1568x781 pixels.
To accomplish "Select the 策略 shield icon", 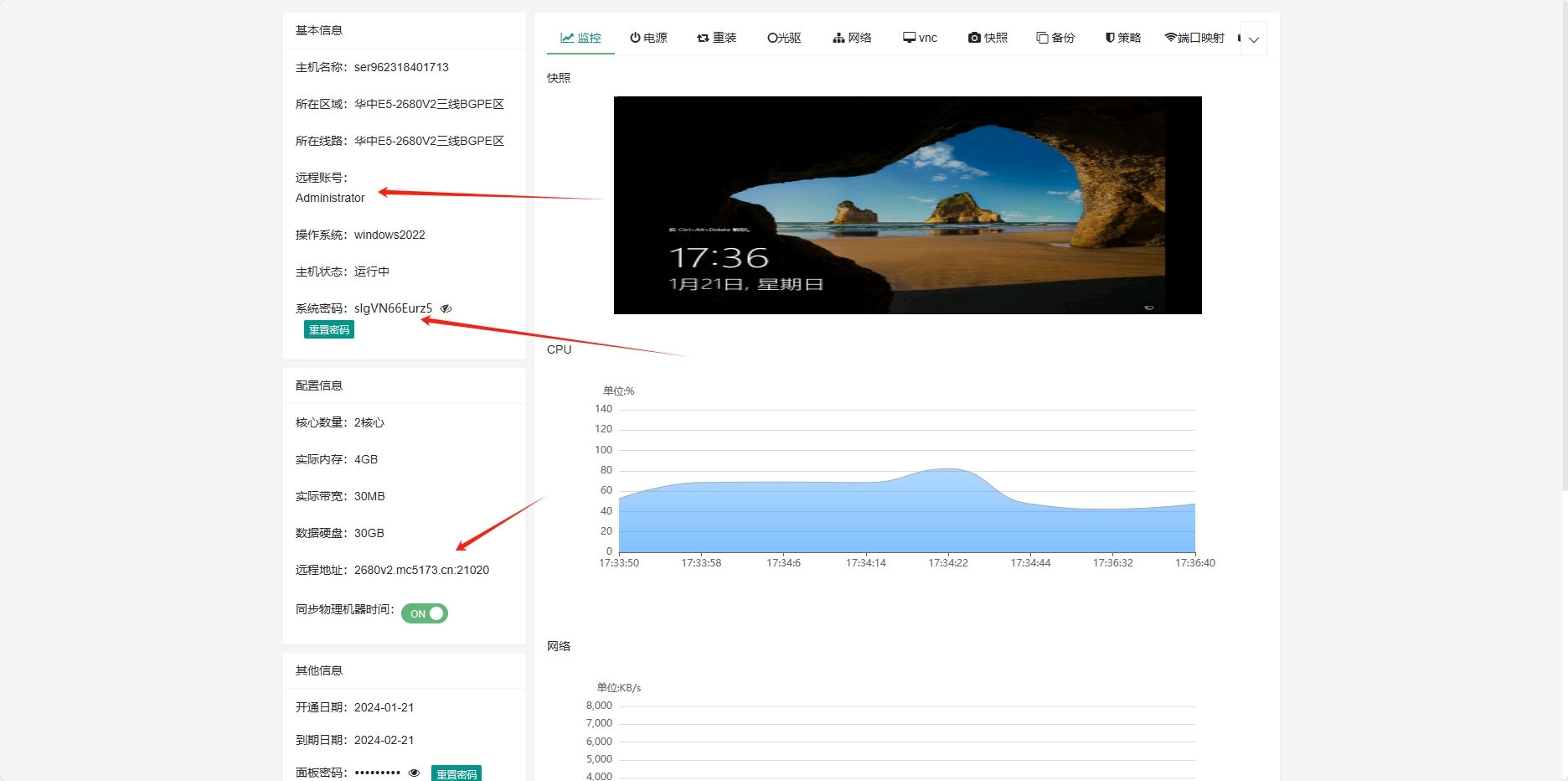I will (1110, 38).
